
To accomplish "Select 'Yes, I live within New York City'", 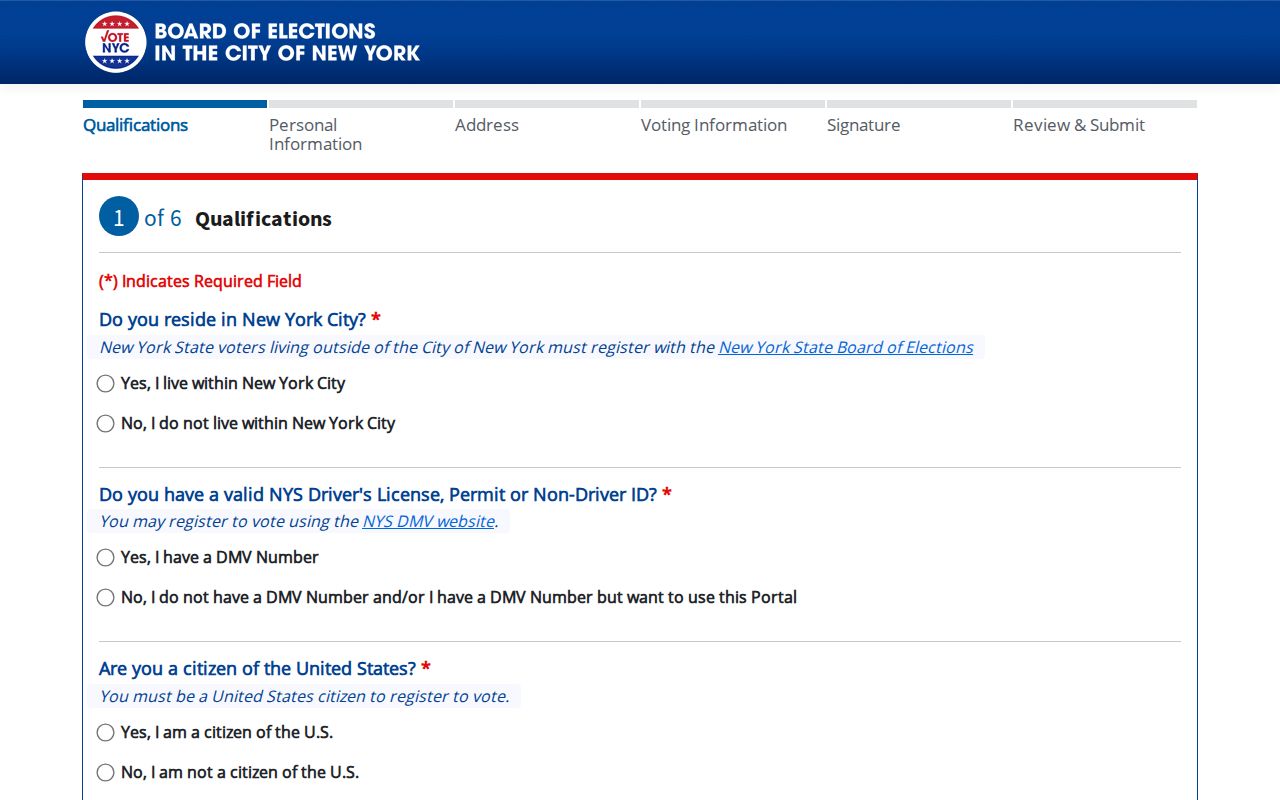I will point(105,384).
